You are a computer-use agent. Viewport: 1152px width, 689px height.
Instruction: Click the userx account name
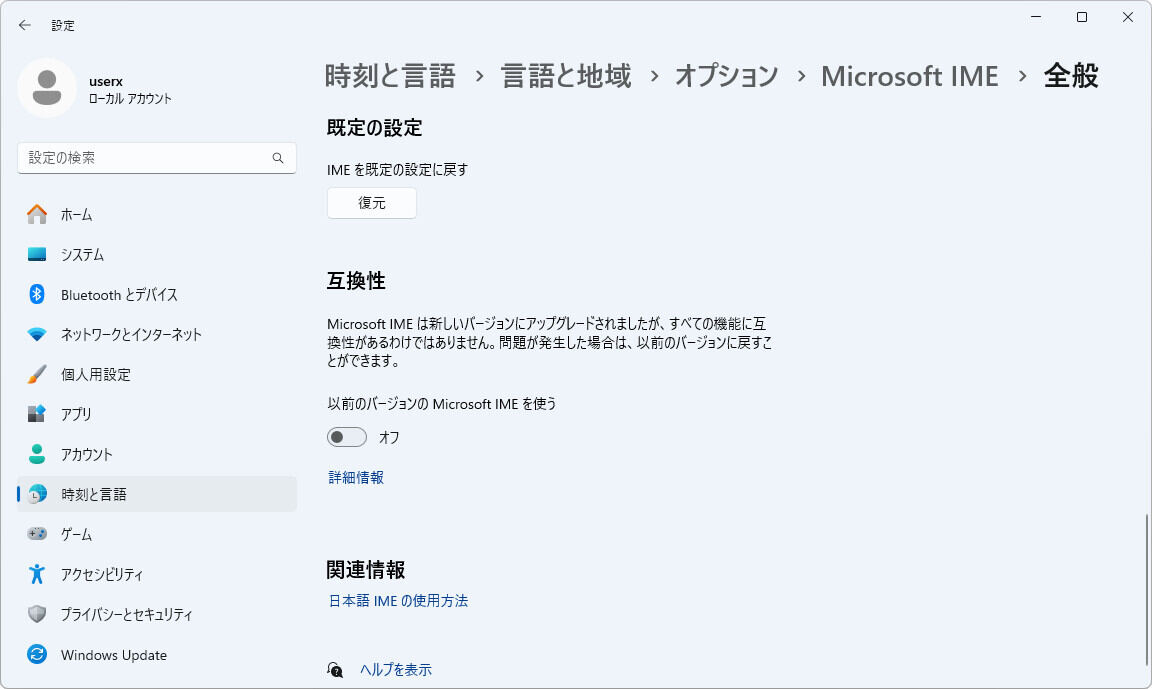point(106,81)
